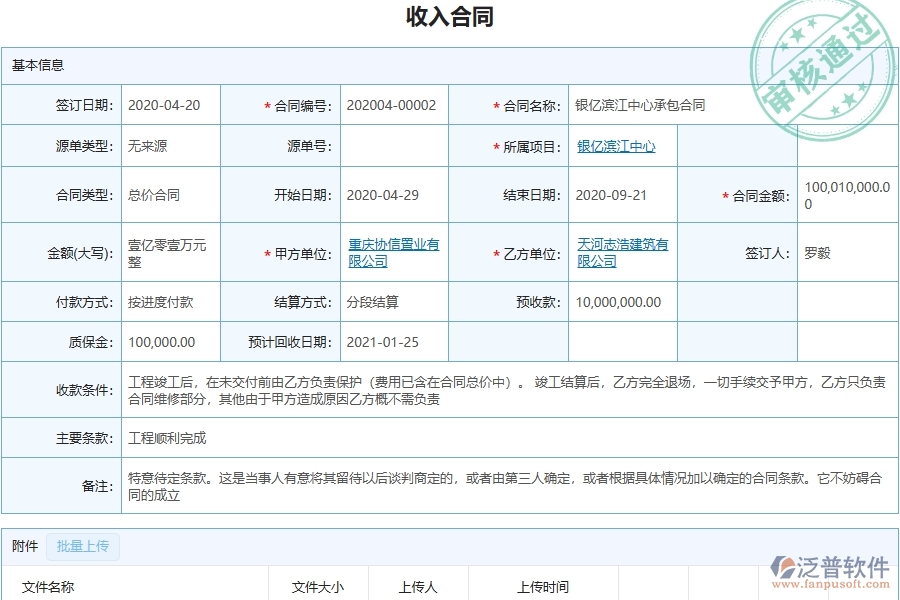Open the 银亿滨江中心 project link

coord(617,145)
